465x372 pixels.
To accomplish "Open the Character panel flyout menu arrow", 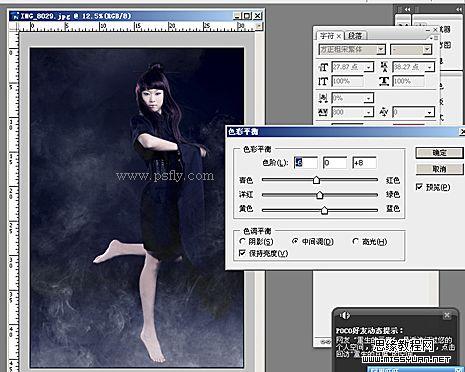I will [x=433, y=38].
